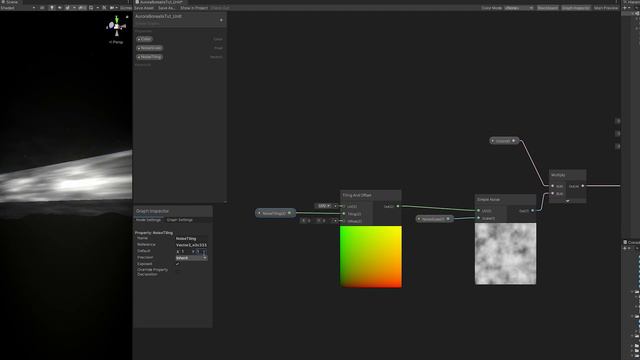Open the UV0 channel dropdown
Viewport: 640px width, 360px height.
[x=324, y=206]
